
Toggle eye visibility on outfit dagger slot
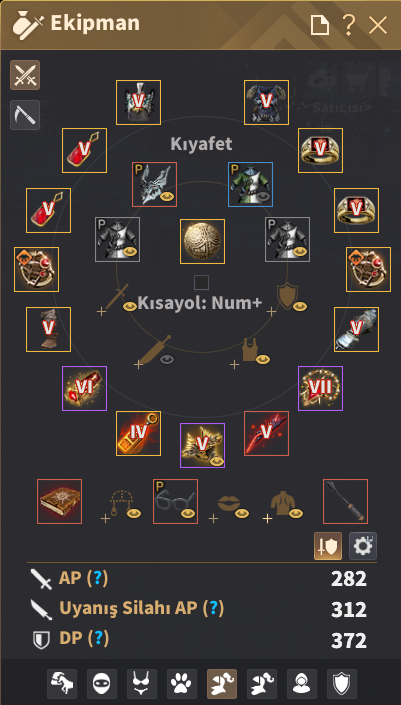(167, 359)
